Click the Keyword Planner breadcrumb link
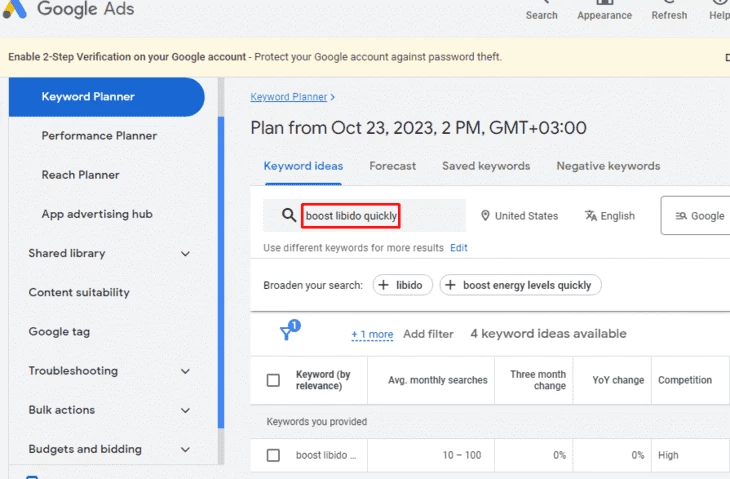The image size is (730, 479). tap(289, 97)
